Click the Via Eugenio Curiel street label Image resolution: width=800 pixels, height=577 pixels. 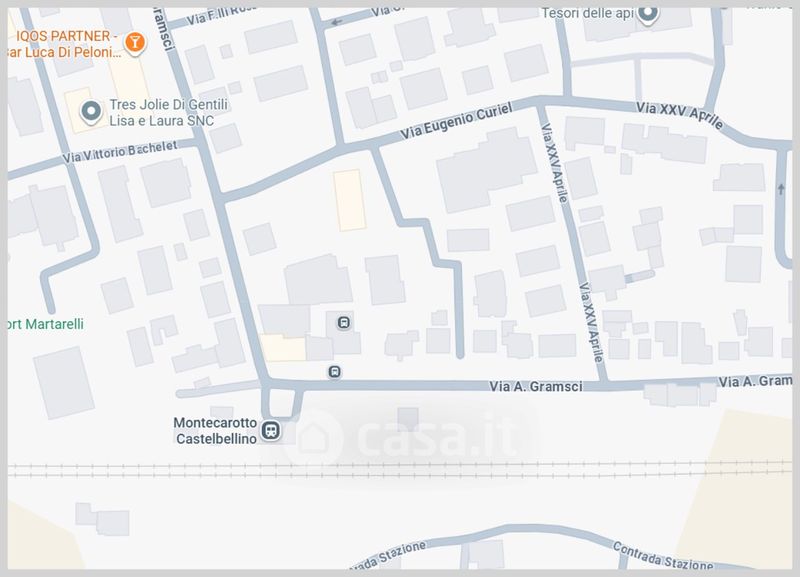(x=455, y=122)
